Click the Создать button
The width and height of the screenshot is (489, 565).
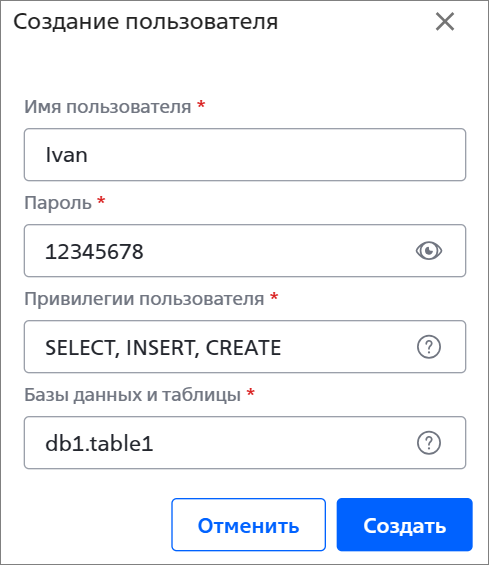point(405,525)
